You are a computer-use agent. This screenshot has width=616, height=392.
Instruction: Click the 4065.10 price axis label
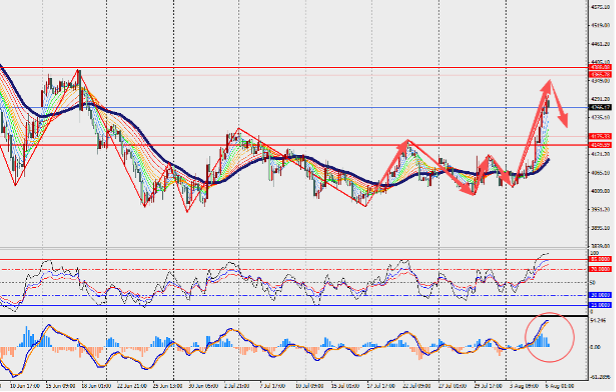coord(601,172)
